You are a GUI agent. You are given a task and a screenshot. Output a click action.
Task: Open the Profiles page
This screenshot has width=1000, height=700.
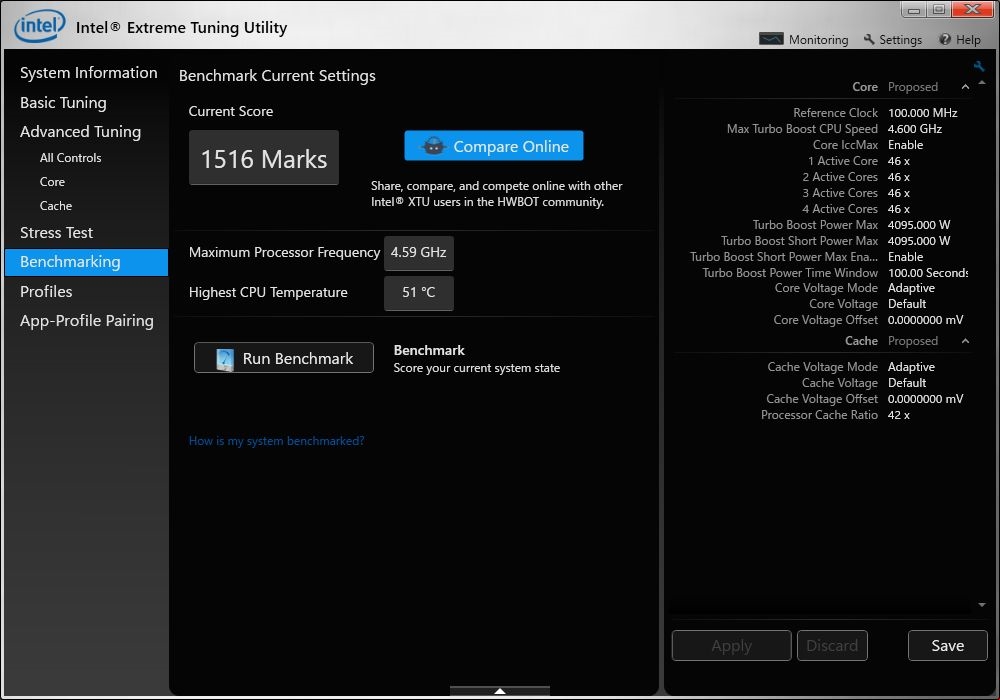[x=46, y=291]
